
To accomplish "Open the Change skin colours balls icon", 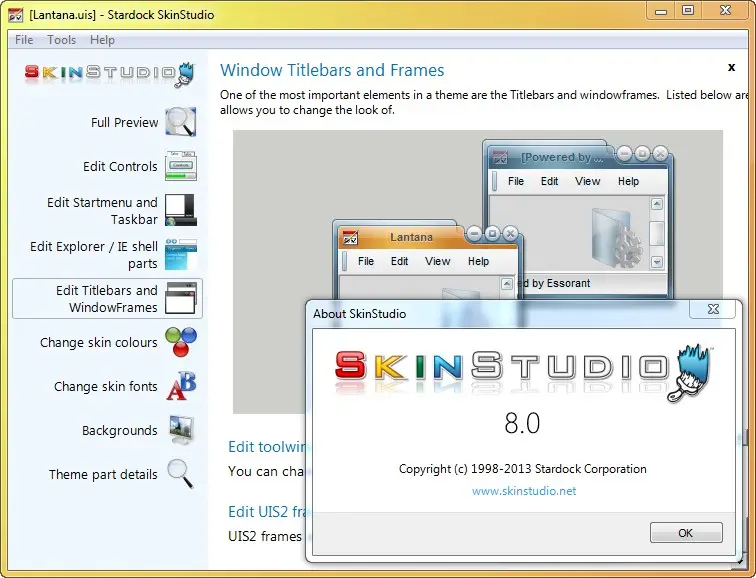I will coord(181,342).
